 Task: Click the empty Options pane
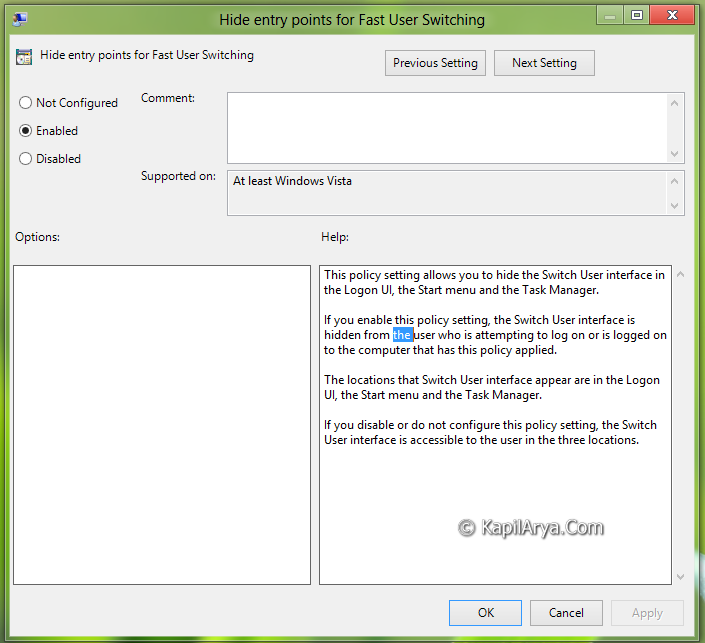pyautogui.click(x=162, y=424)
